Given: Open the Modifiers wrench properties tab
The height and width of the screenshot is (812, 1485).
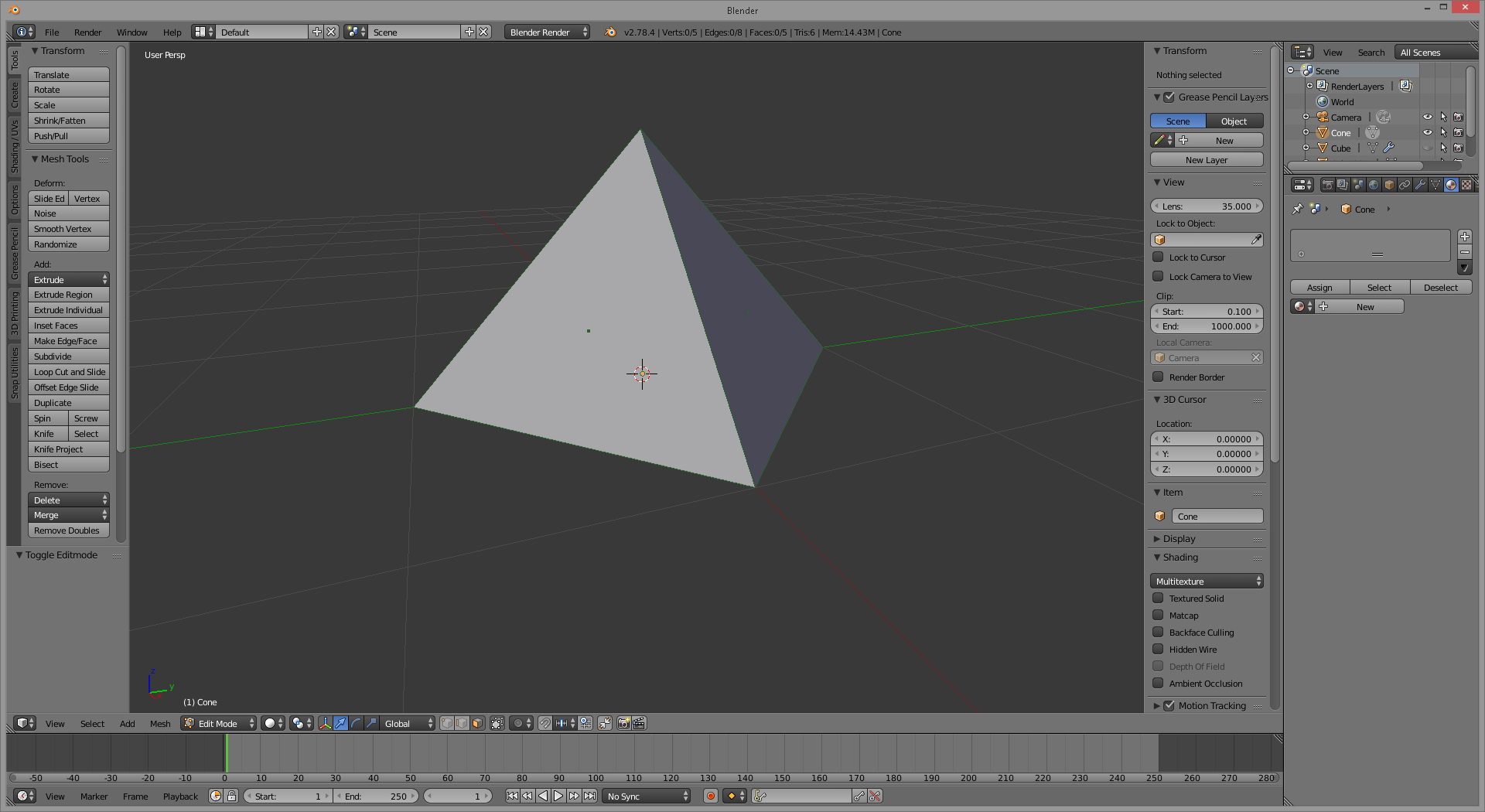Looking at the screenshot, I should (x=1420, y=185).
